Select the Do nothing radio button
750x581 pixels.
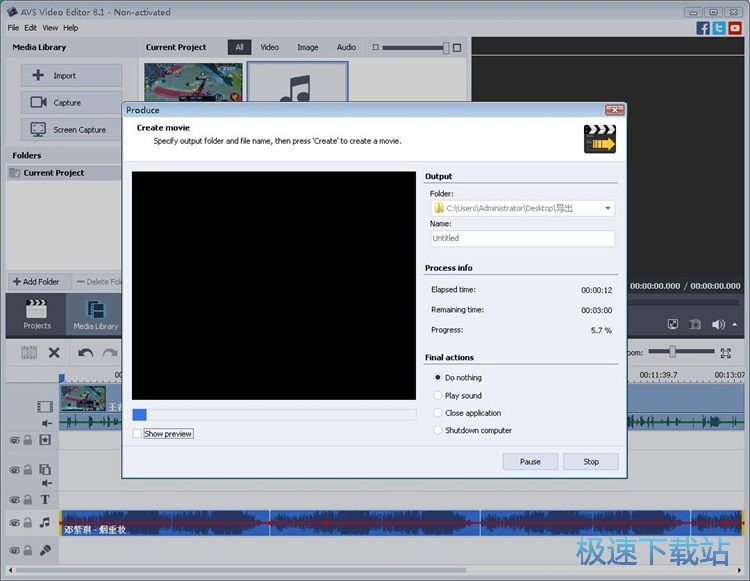437,377
